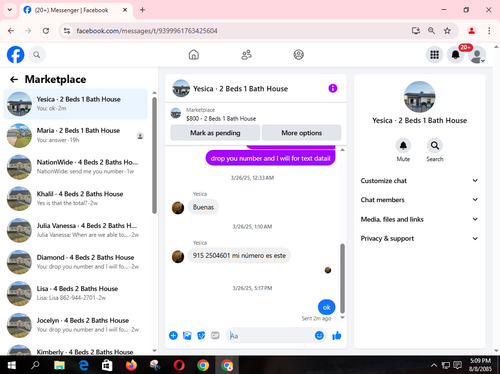Expand Privacy & support section
Viewport: 500px width, 374px height.
pos(419,238)
